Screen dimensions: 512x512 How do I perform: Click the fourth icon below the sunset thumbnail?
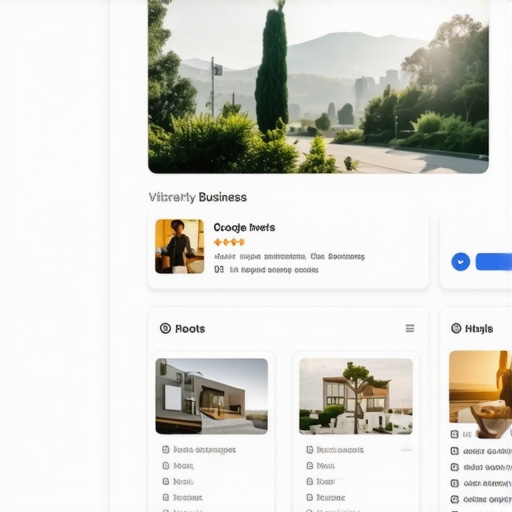455,483
